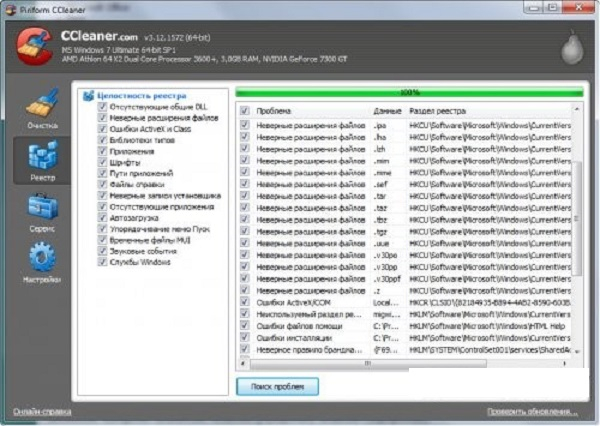Toggle the Файлы справки checkbox
Image resolution: width=600 pixels, height=426 pixels.
click(102, 184)
